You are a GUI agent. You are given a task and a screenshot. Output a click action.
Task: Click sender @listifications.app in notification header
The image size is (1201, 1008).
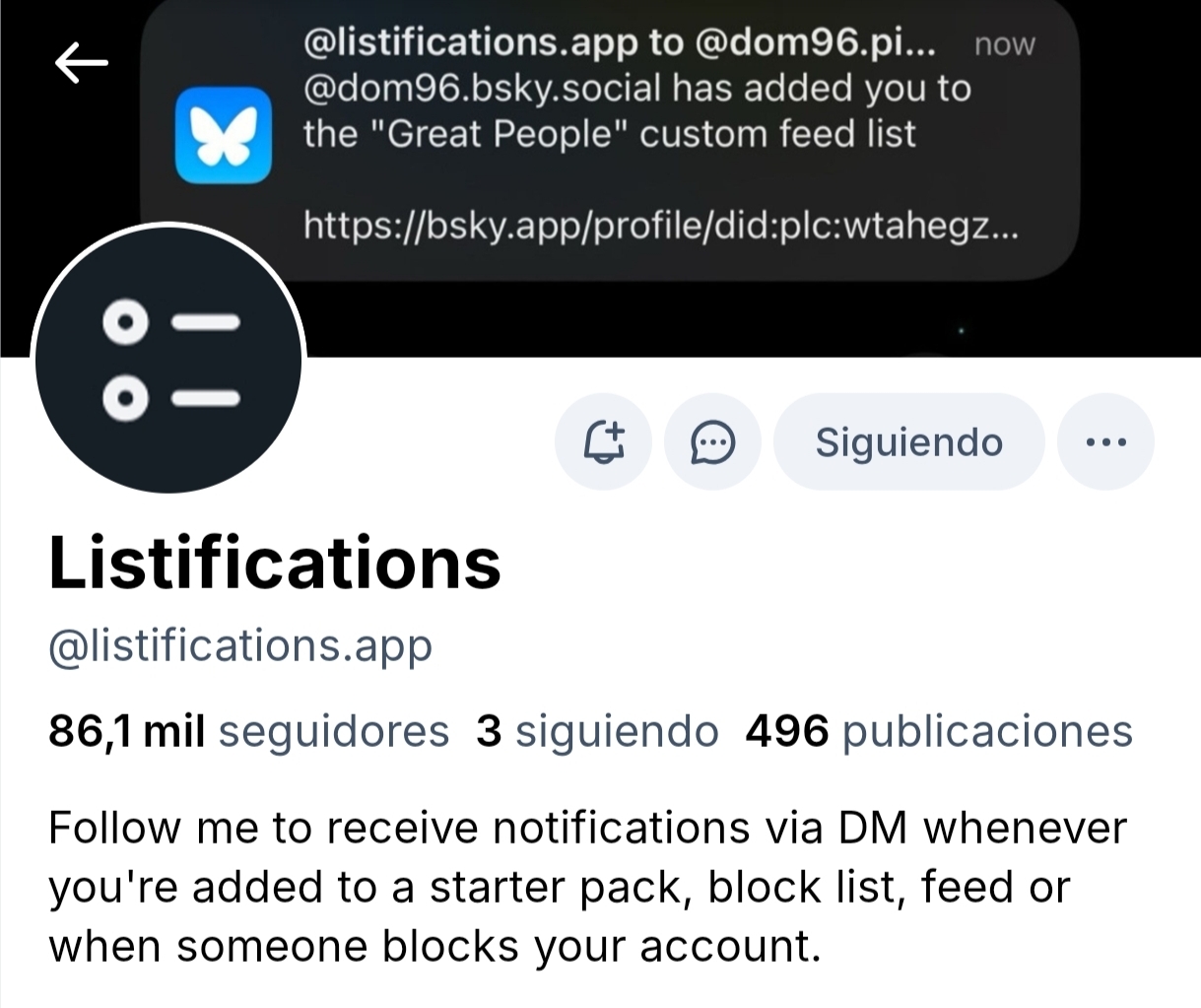pos(471,42)
